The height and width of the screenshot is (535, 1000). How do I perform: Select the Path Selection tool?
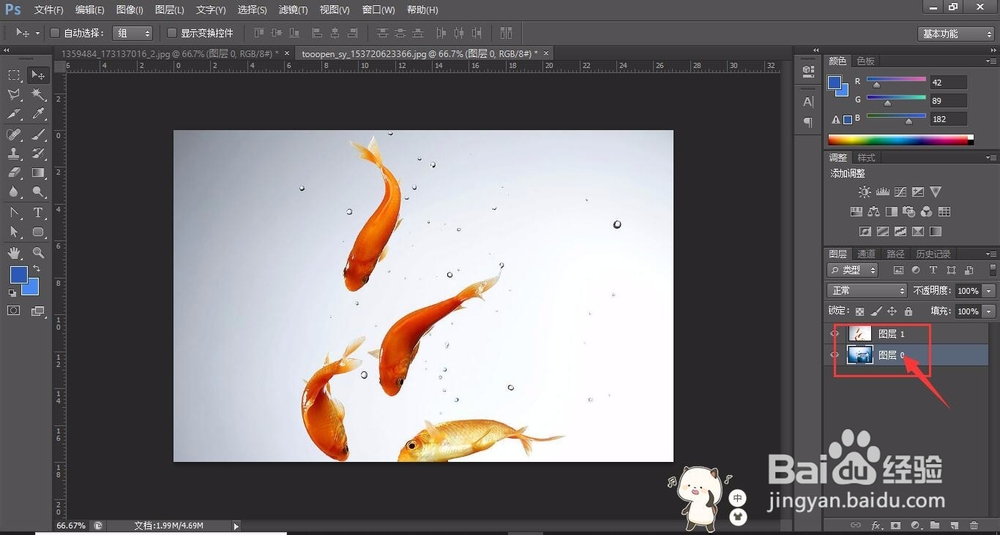(x=14, y=232)
